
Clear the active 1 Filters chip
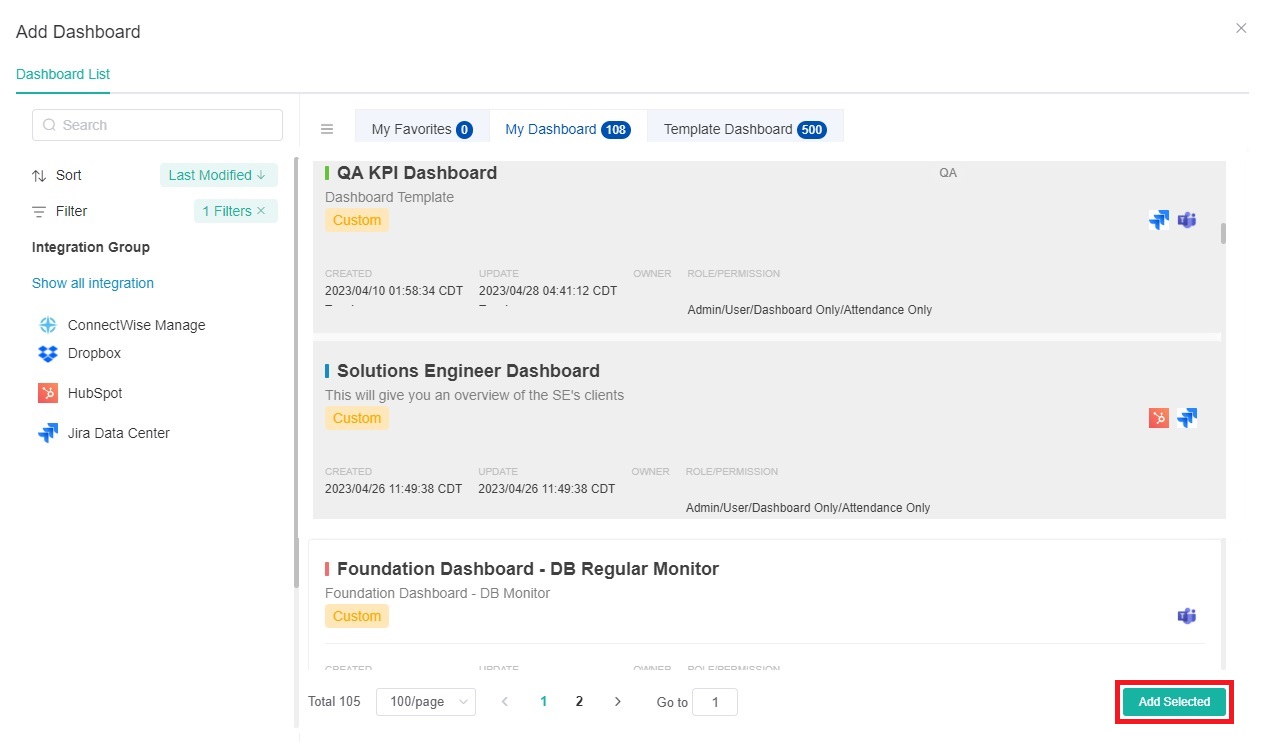[264, 211]
